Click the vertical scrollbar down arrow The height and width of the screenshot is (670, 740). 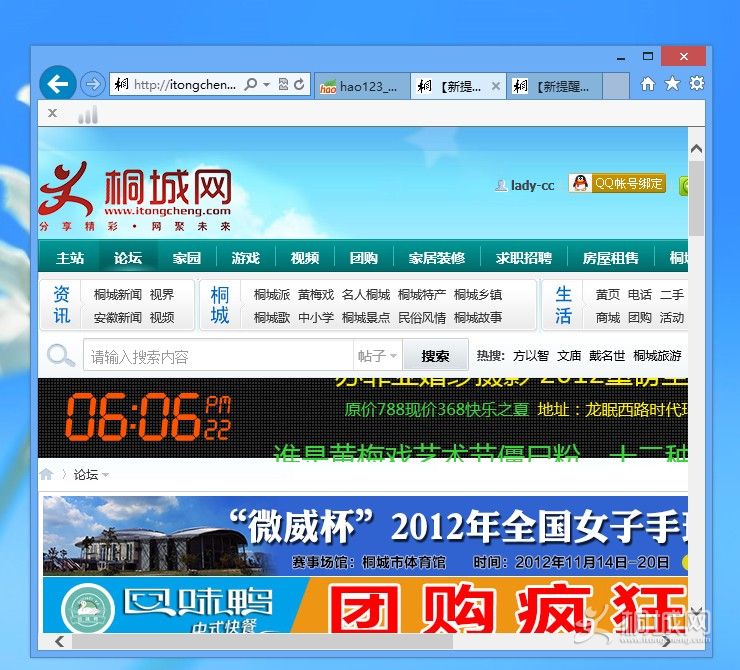[x=696, y=611]
